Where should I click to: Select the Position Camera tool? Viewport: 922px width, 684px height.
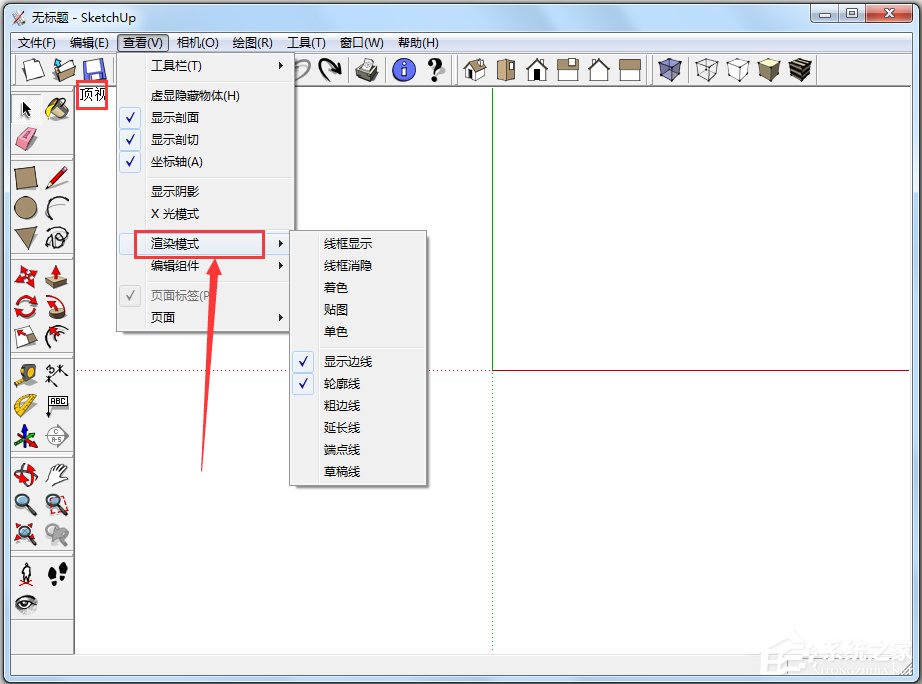(x=26, y=573)
